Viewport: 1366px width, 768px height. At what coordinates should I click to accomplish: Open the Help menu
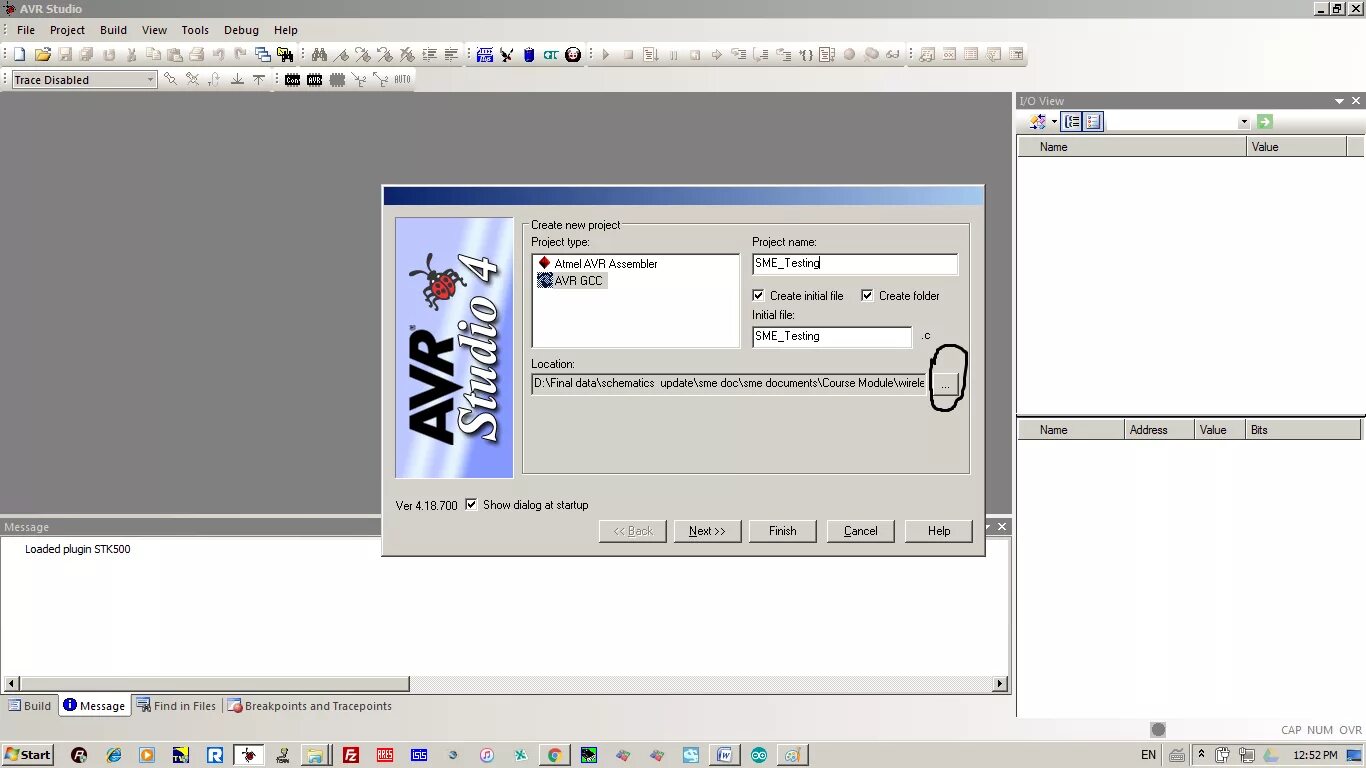pos(286,30)
